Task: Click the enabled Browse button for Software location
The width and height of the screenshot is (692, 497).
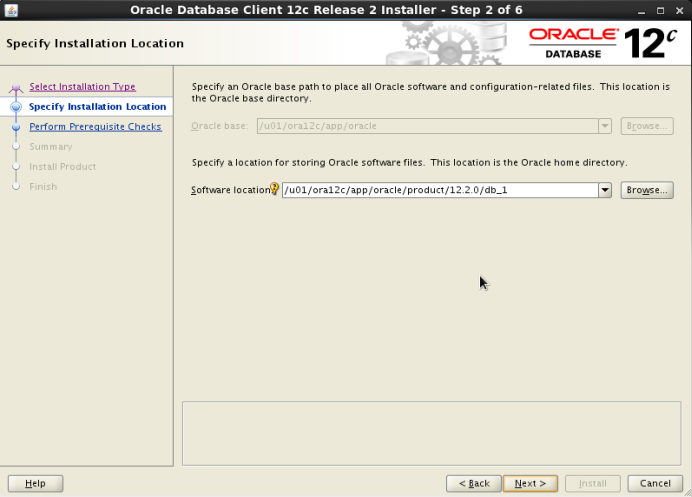Action: (x=647, y=190)
